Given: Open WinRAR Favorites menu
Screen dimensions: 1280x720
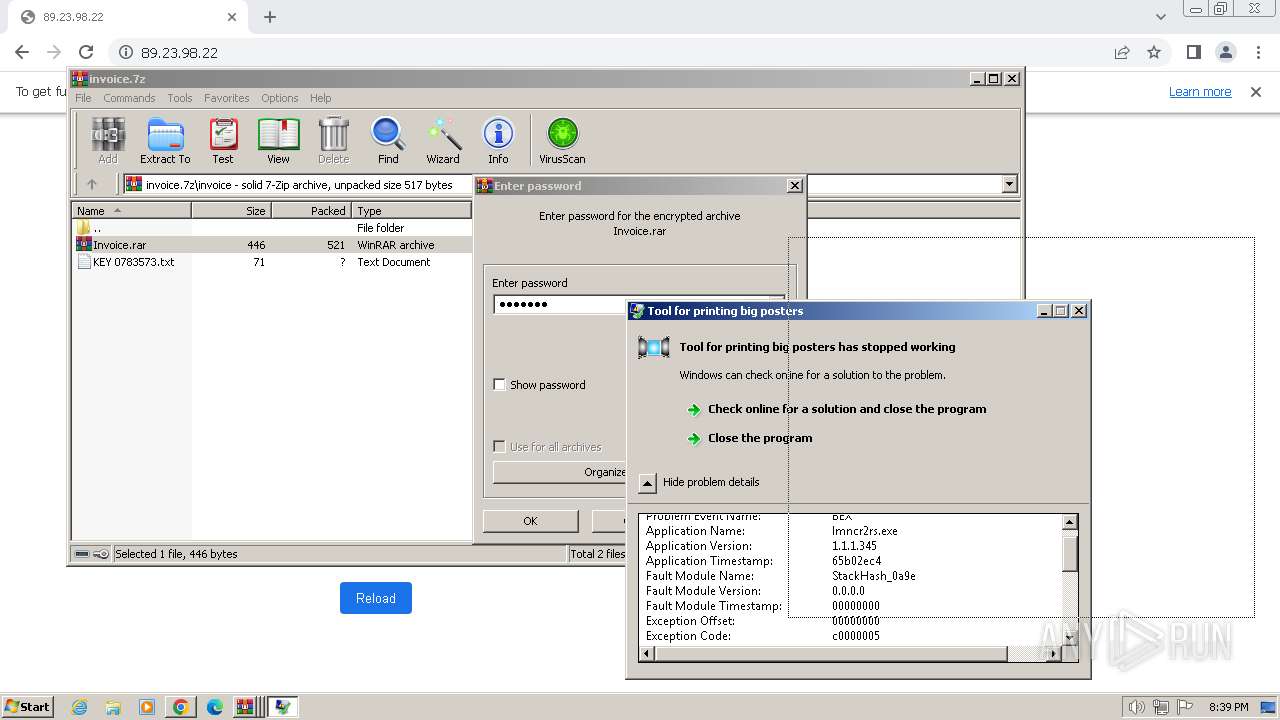Looking at the screenshot, I should 227,98.
